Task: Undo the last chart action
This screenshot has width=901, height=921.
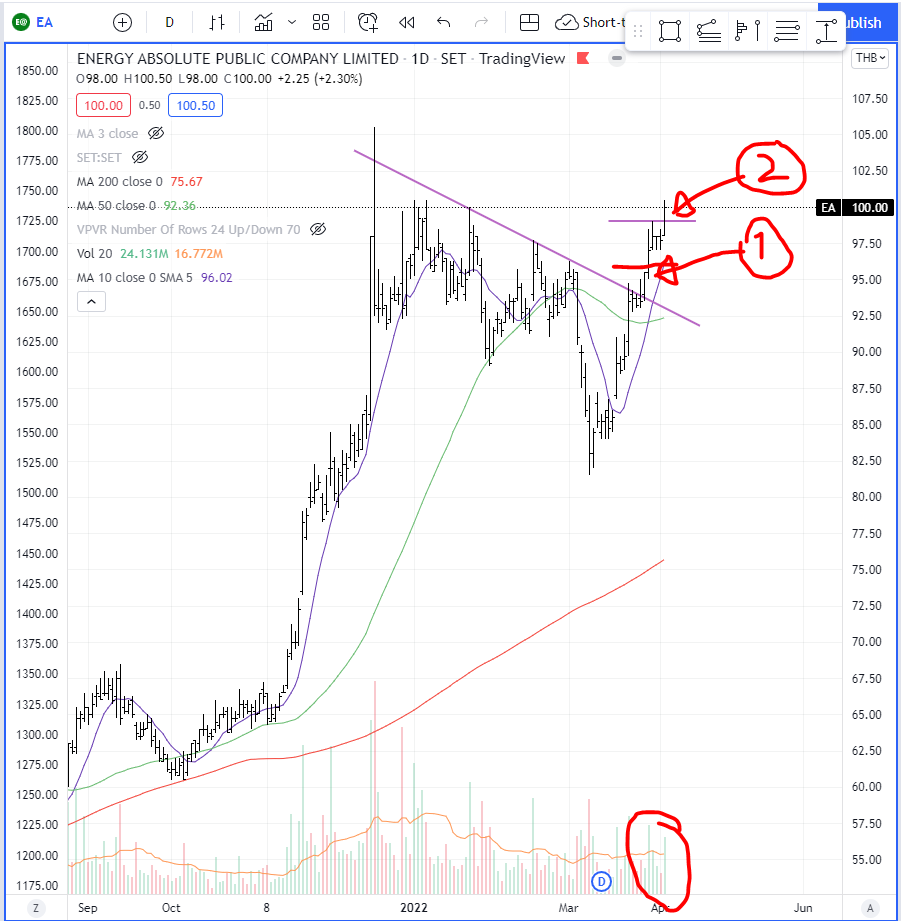Action: tap(443, 22)
